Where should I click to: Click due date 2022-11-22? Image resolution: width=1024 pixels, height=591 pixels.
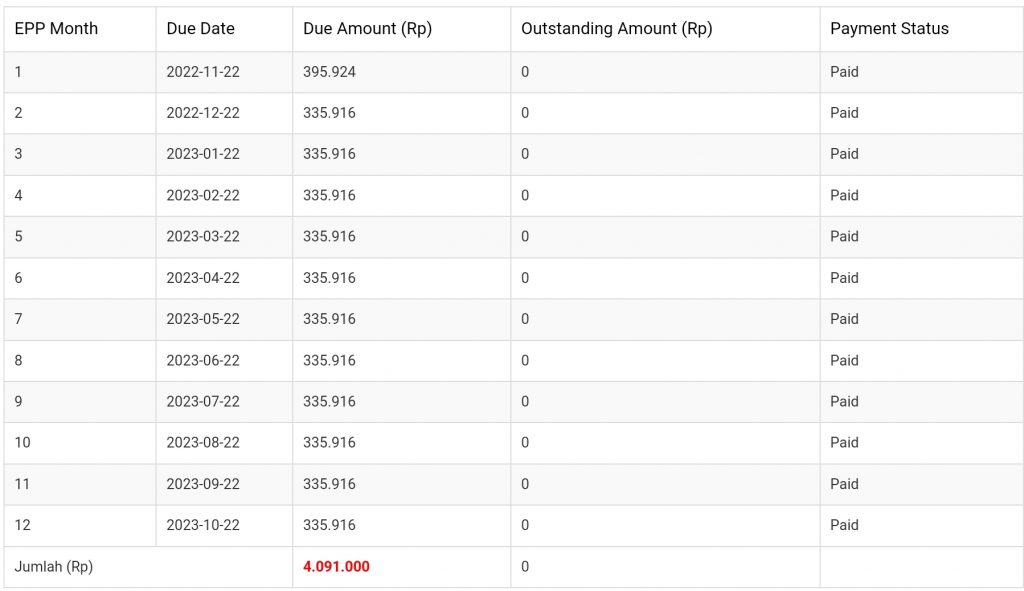203,72
